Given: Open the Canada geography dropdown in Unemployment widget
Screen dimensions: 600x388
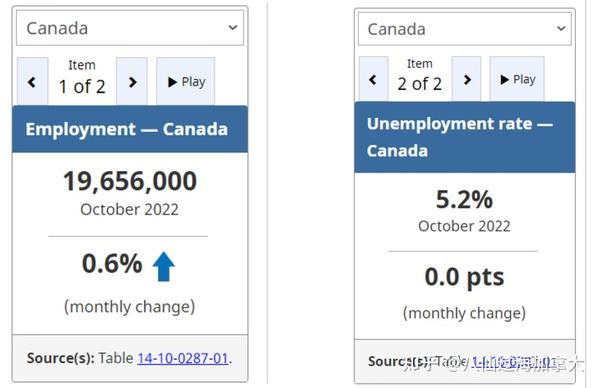Looking at the screenshot, I should click(465, 29).
